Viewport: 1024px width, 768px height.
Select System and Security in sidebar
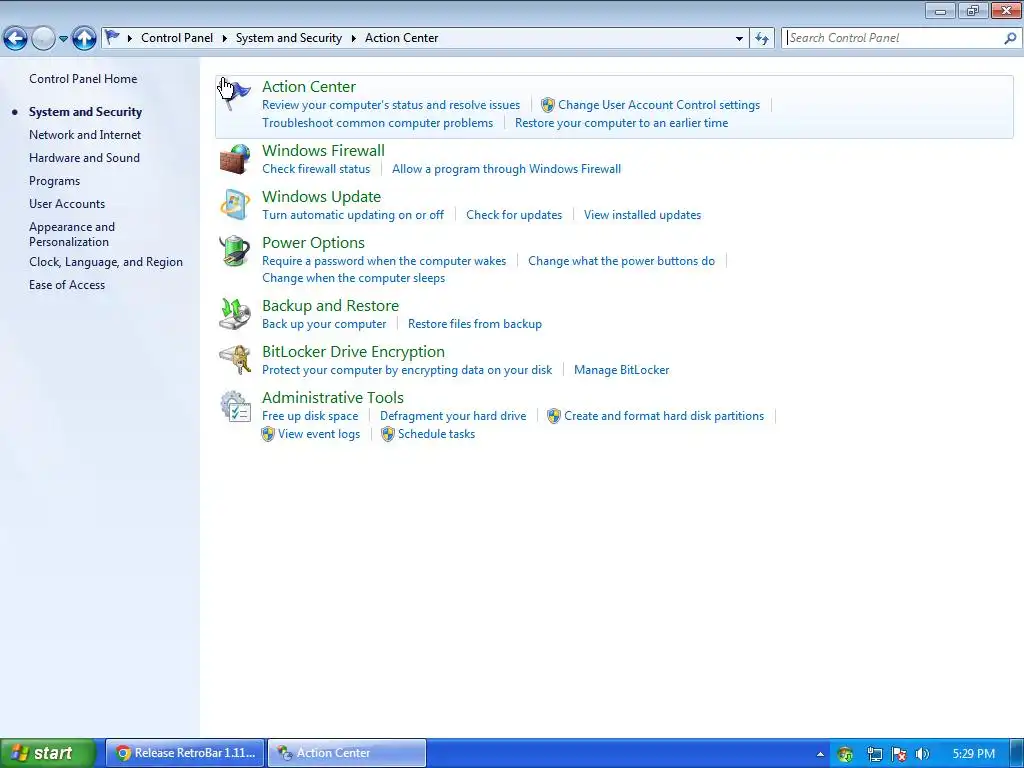[86, 112]
